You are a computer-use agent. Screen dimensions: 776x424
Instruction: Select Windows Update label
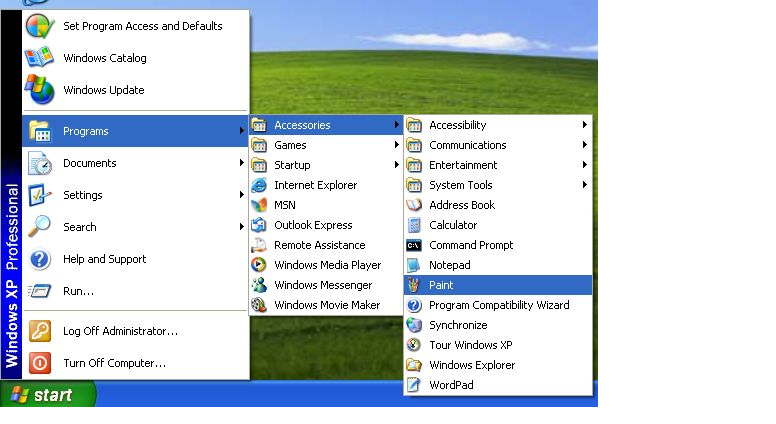coord(104,90)
